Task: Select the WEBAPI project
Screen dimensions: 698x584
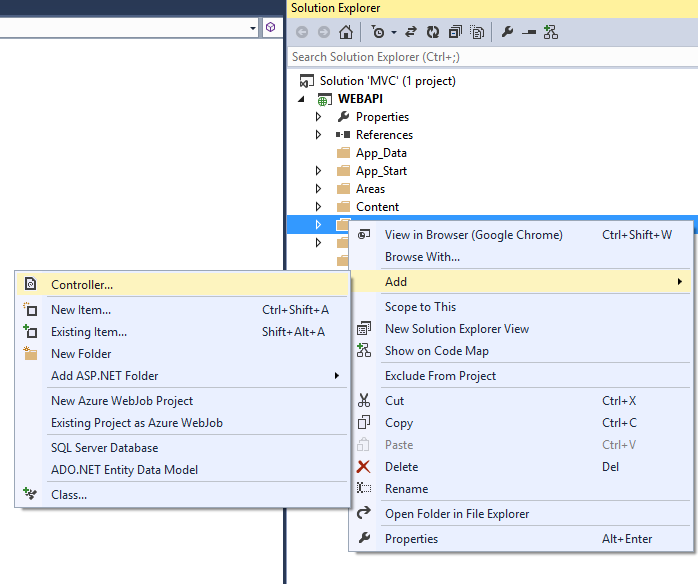Action: pyautogui.click(x=360, y=99)
